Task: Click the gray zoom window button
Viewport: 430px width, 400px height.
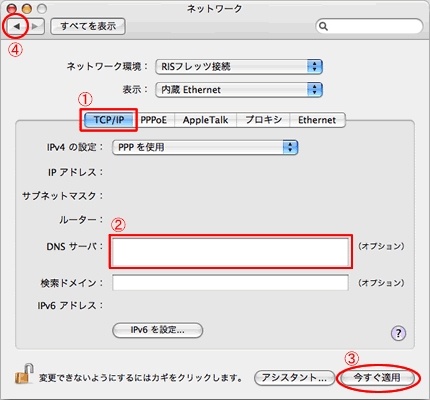Action: [x=42, y=8]
